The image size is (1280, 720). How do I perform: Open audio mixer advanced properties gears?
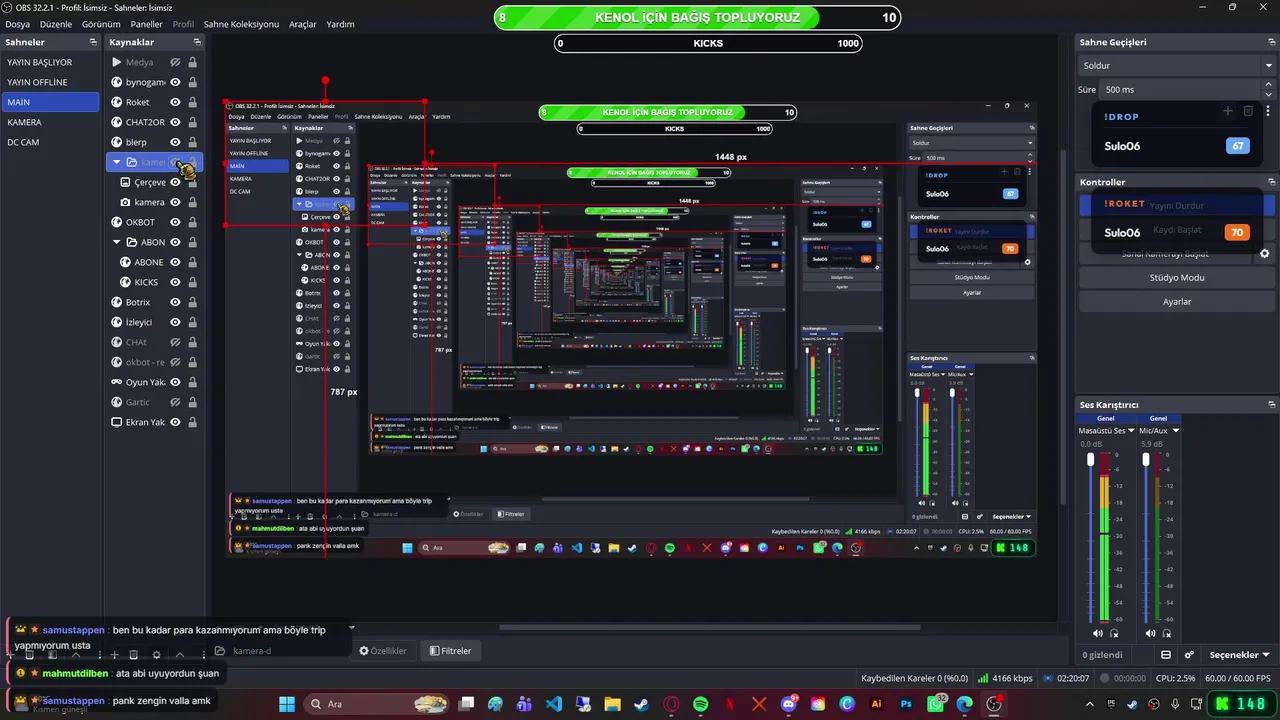[1189, 655]
